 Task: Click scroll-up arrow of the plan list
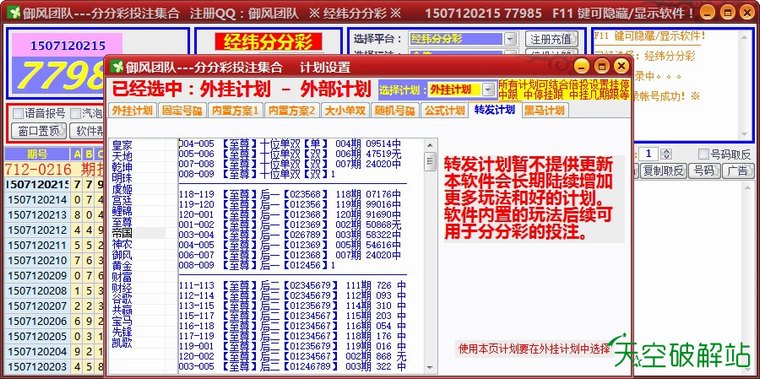[429, 145]
